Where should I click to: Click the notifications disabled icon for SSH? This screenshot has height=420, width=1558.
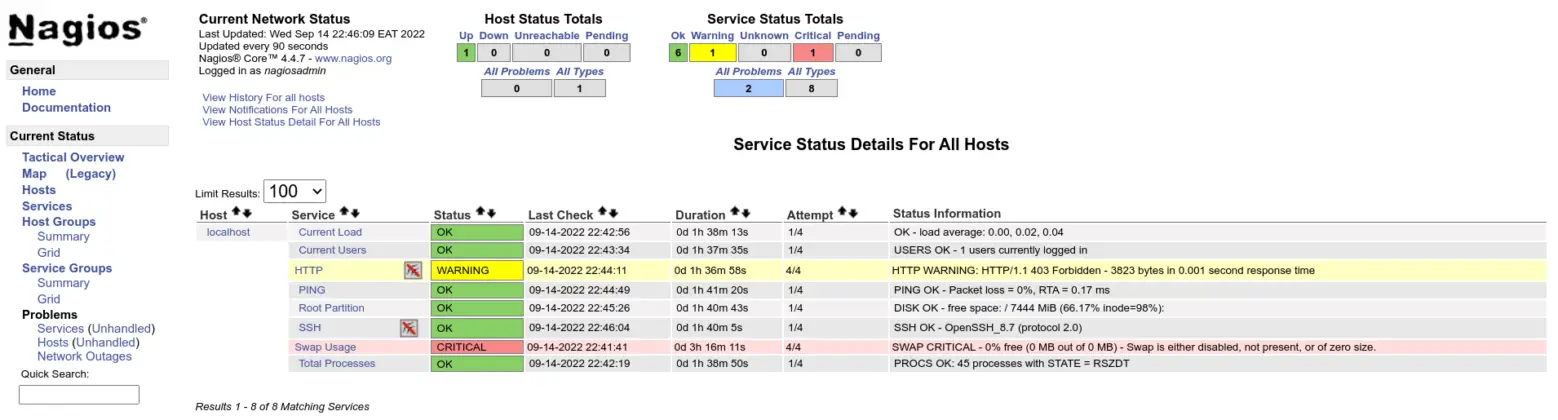coord(408,328)
